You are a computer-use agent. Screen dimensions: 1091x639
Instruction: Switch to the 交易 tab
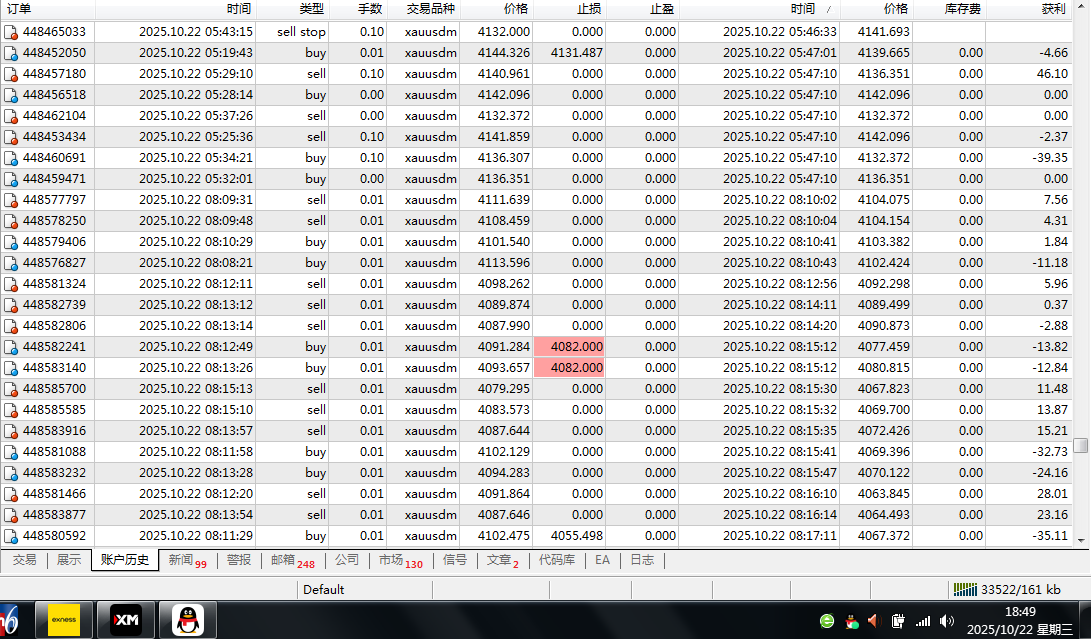click(x=24, y=560)
